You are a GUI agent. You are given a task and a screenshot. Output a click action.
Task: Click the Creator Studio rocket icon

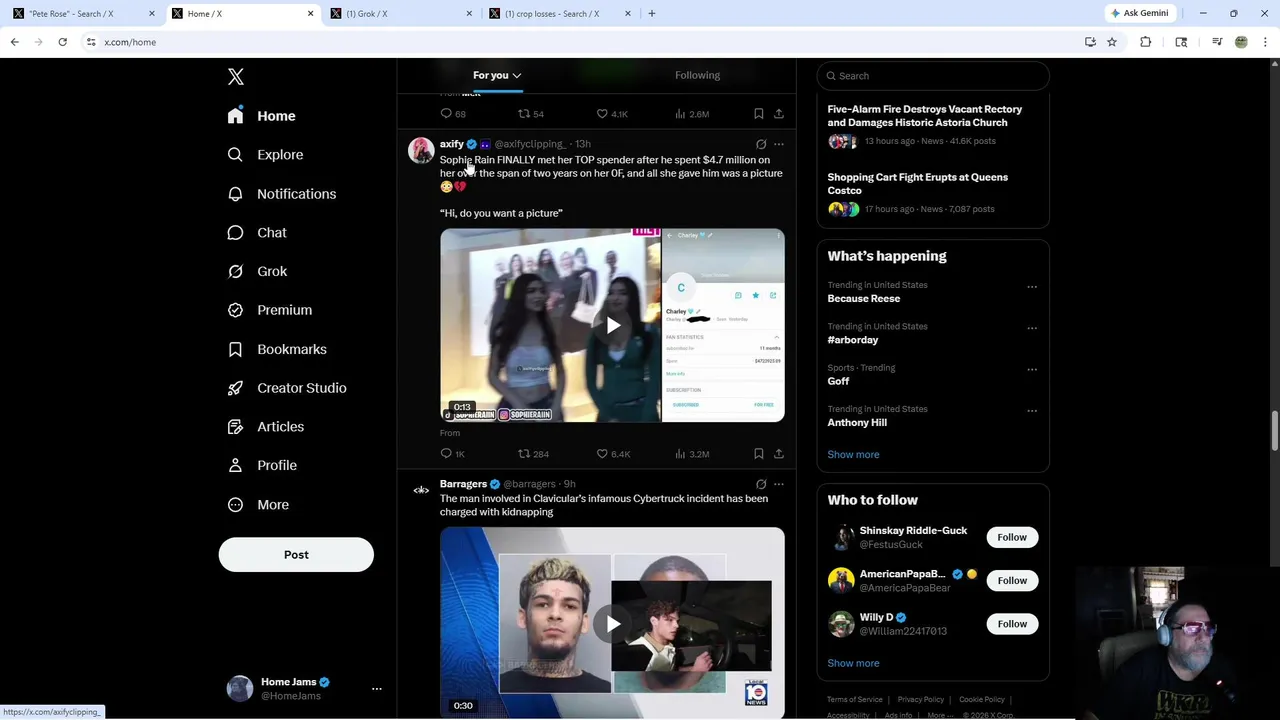[x=235, y=388]
